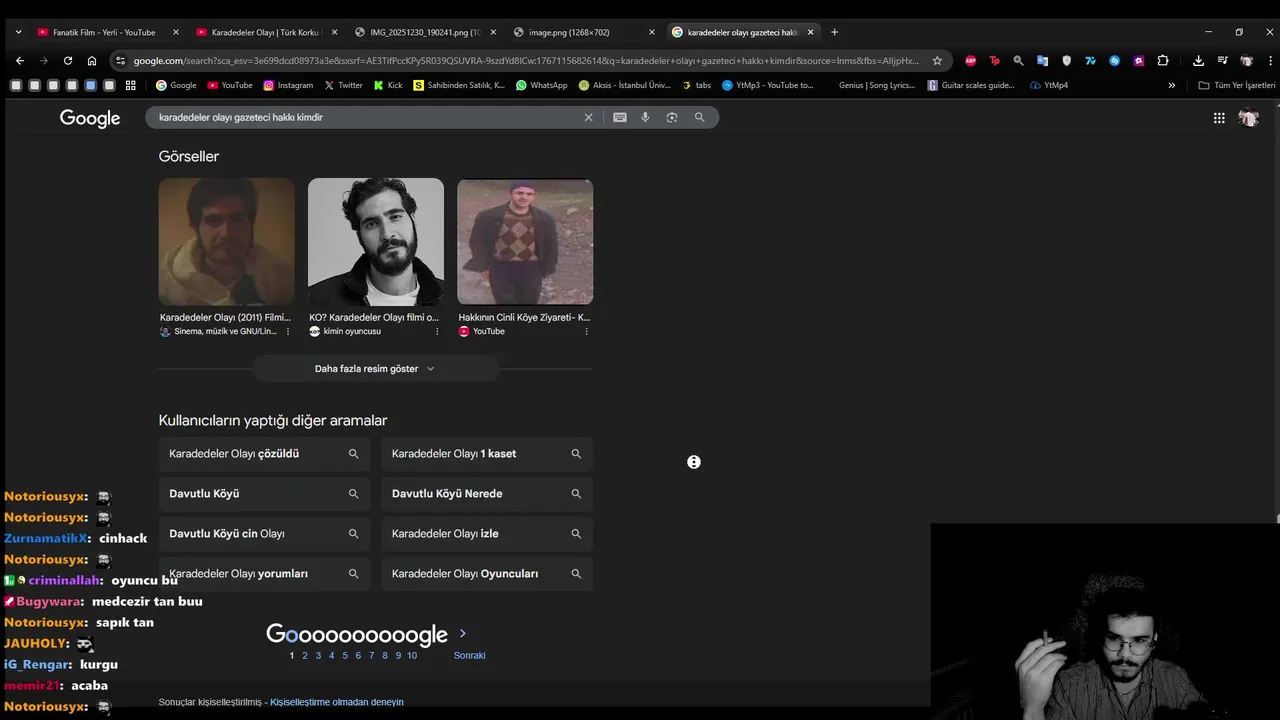Search Karadedeler Olayı 1 kaset suggestion

point(487,454)
